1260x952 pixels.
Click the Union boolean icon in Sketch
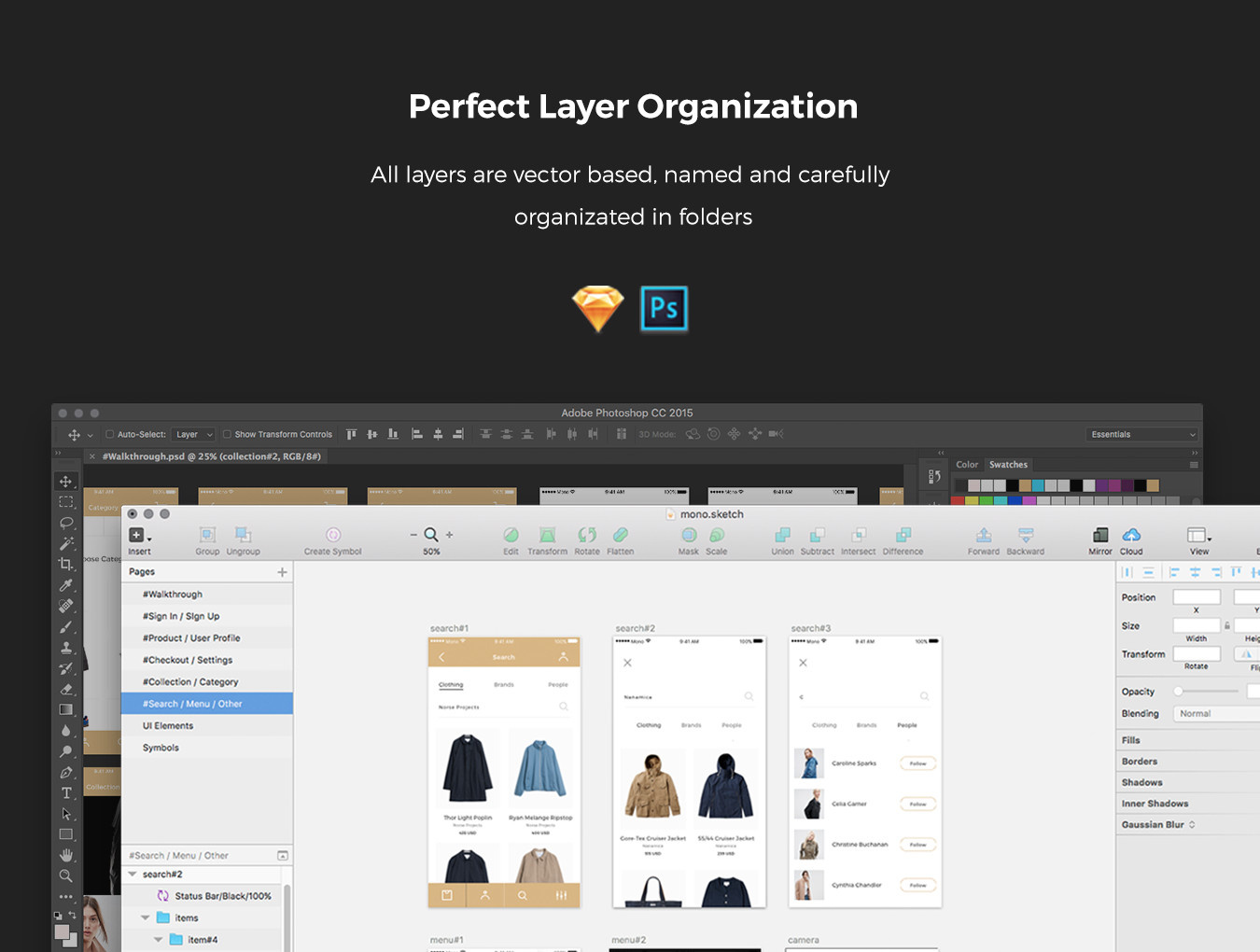(x=782, y=535)
